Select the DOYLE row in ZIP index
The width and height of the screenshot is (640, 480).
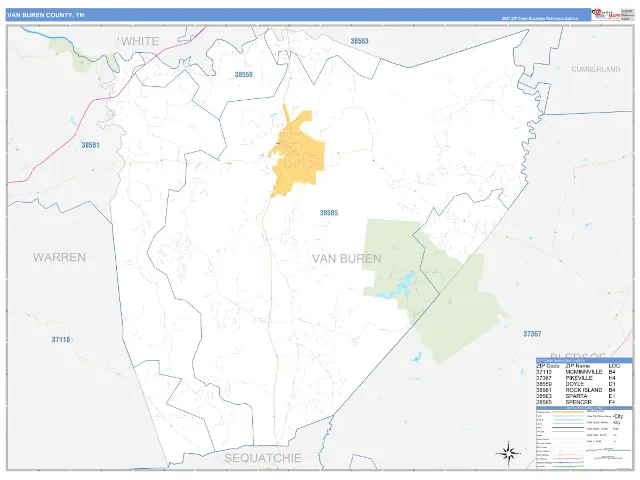(578, 384)
